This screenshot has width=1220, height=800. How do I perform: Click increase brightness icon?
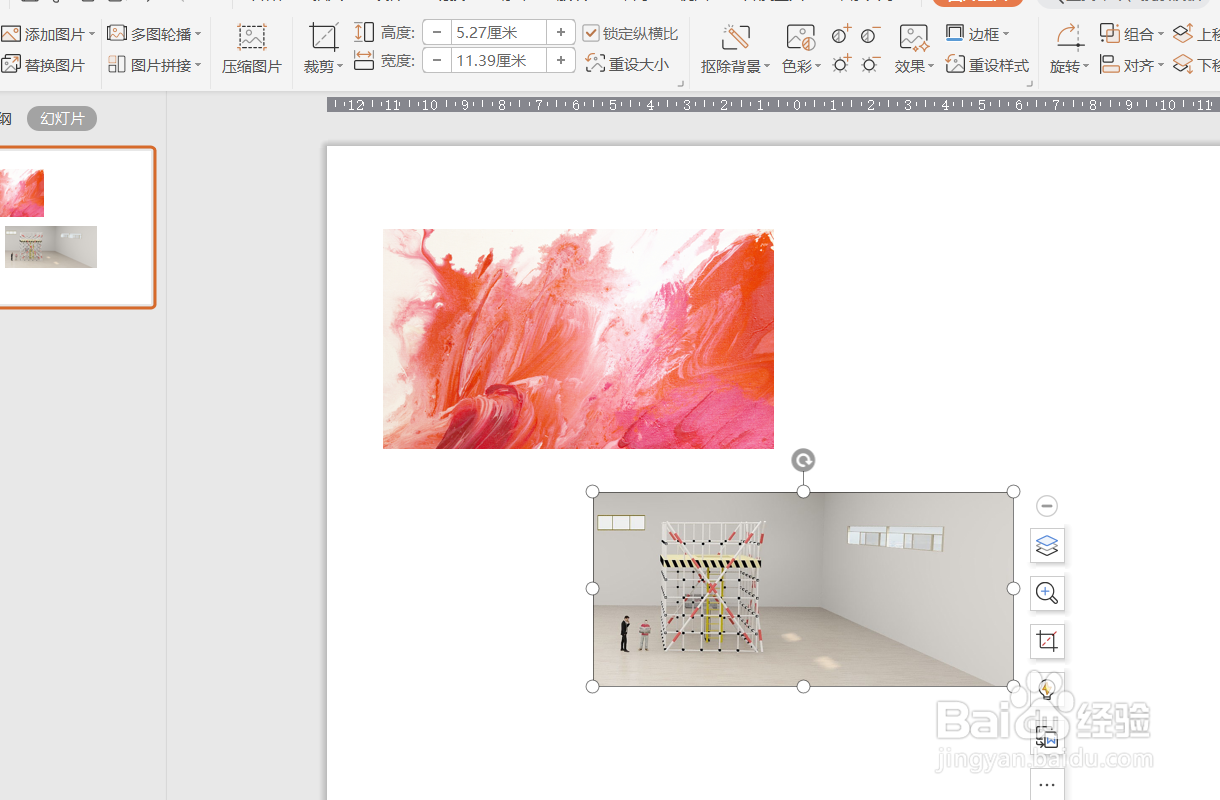[x=842, y=64]
